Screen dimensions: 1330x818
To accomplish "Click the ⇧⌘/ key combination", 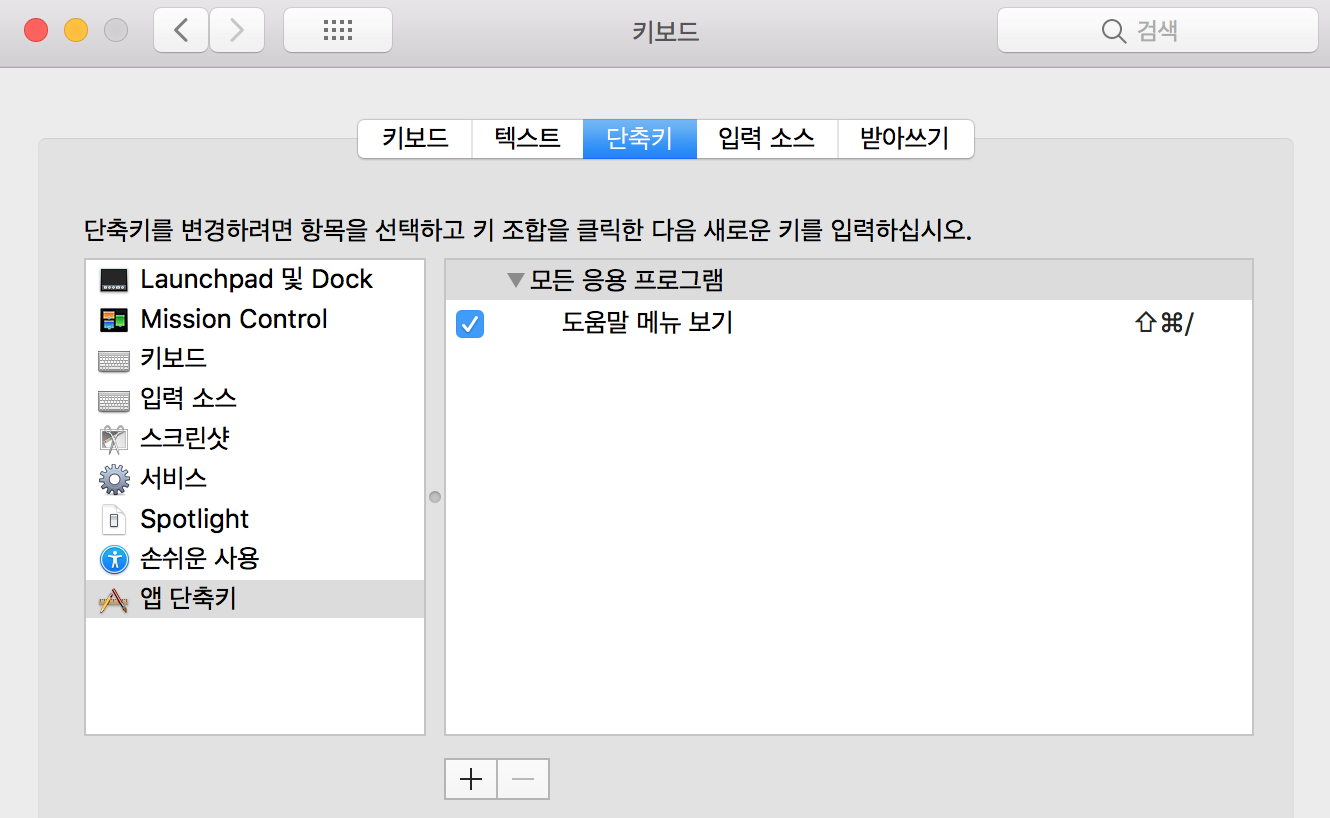I will pyautogui.click(x=1165, y=324).
